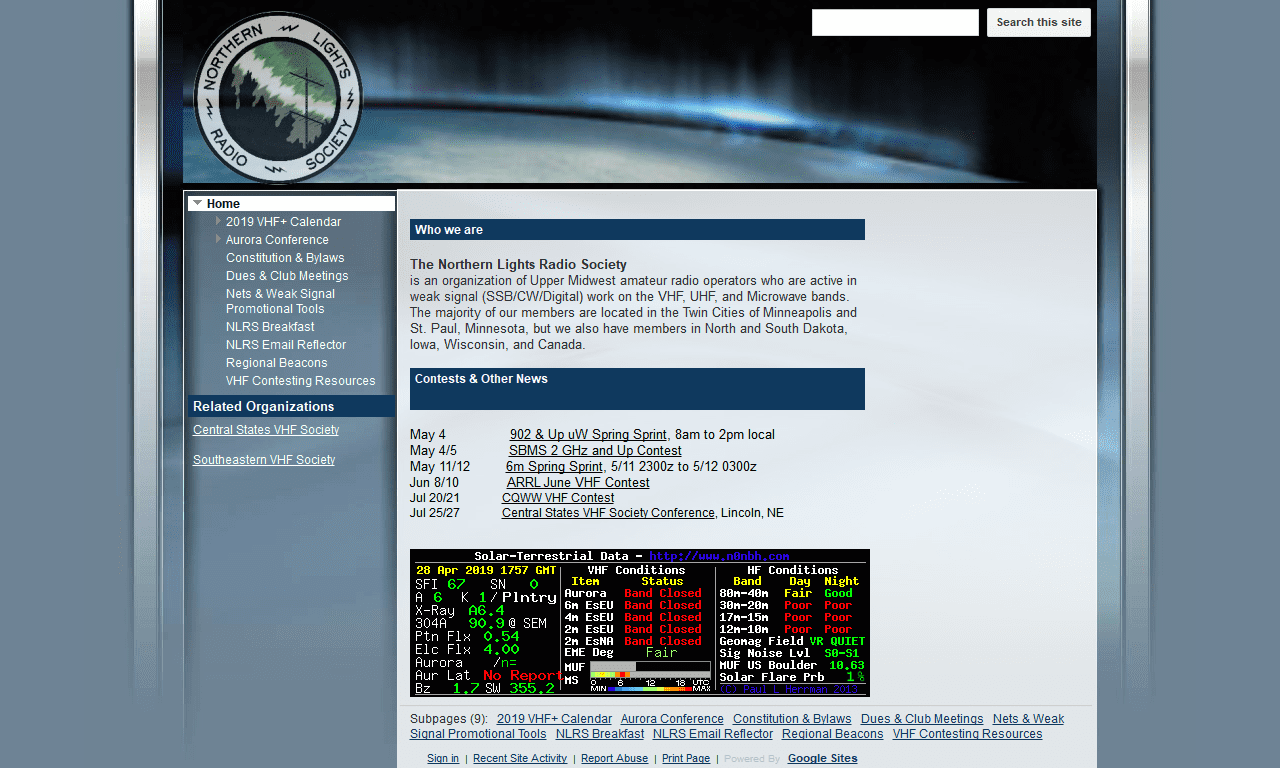Open Dues & Club Meetings subpage link
Viewport: 1280px width, 768px height.
pyautogui.click(x=922, y=719)
